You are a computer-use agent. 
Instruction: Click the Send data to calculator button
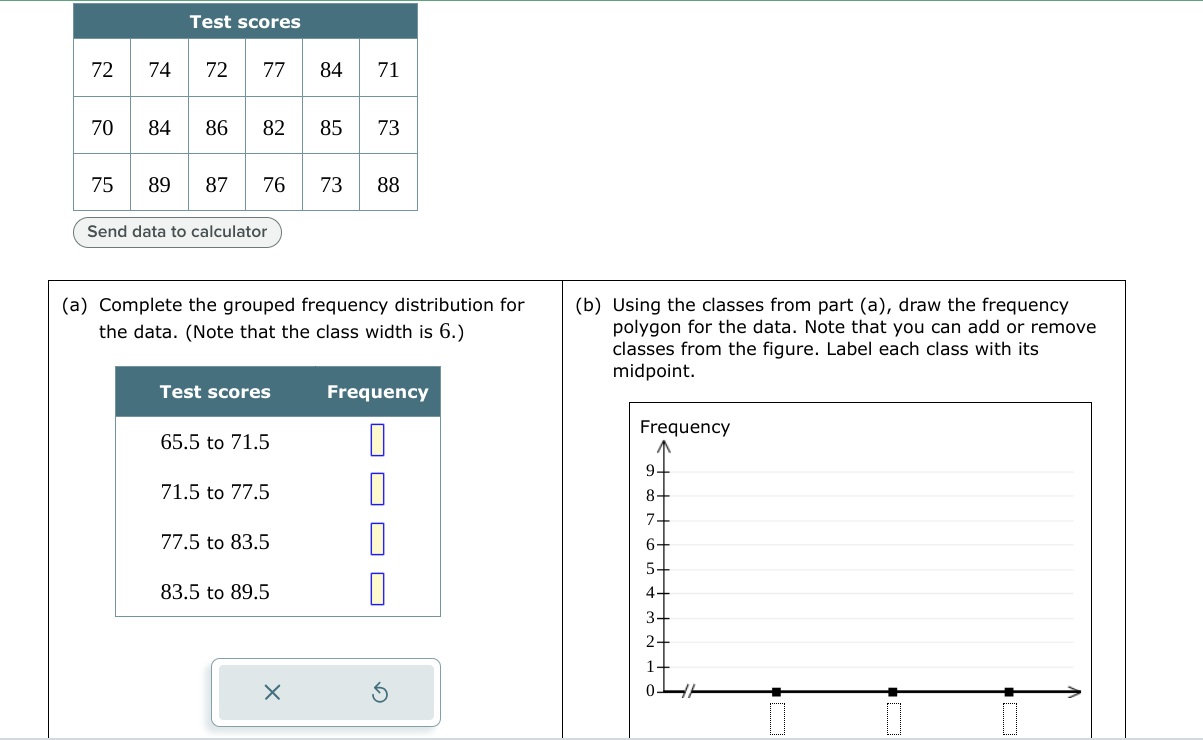pos(177,232)
